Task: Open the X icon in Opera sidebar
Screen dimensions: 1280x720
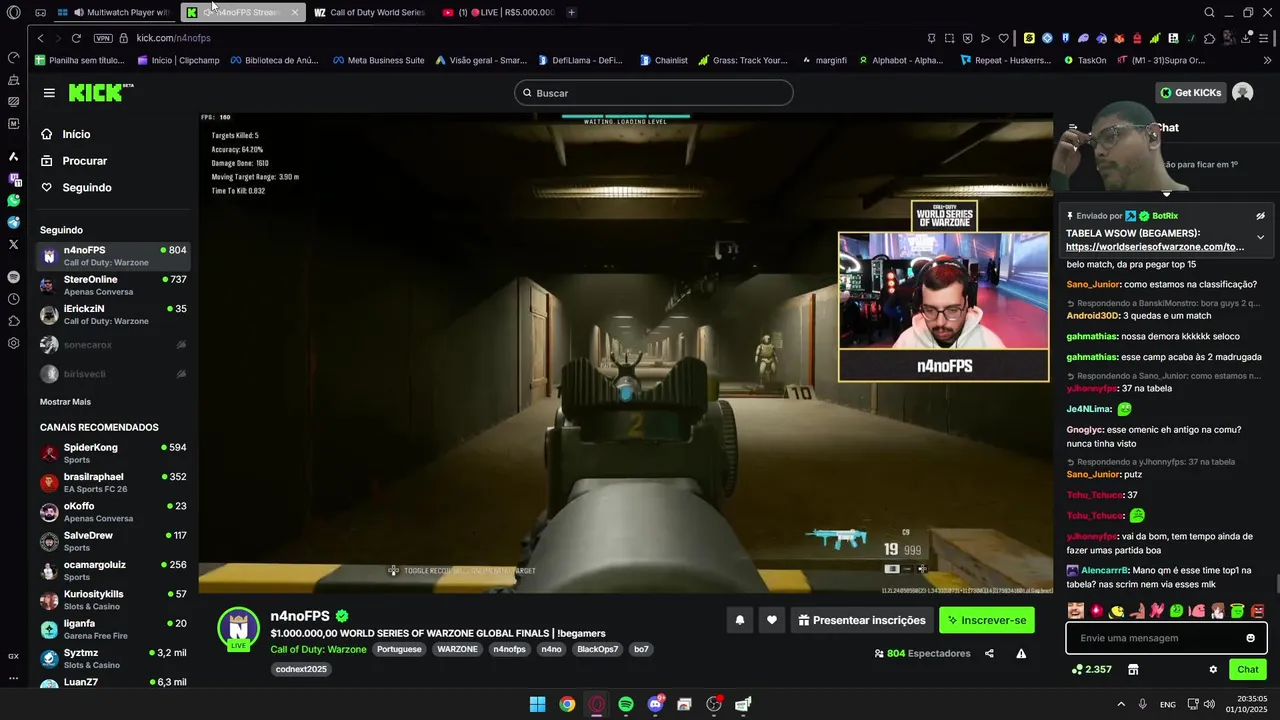Action: pos(13,244)
